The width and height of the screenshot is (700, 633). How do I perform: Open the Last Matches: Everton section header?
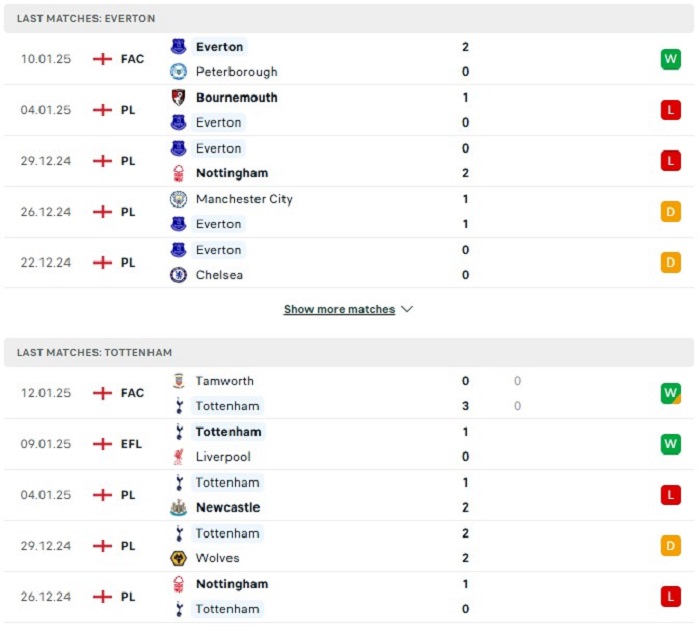pos(349,19)
